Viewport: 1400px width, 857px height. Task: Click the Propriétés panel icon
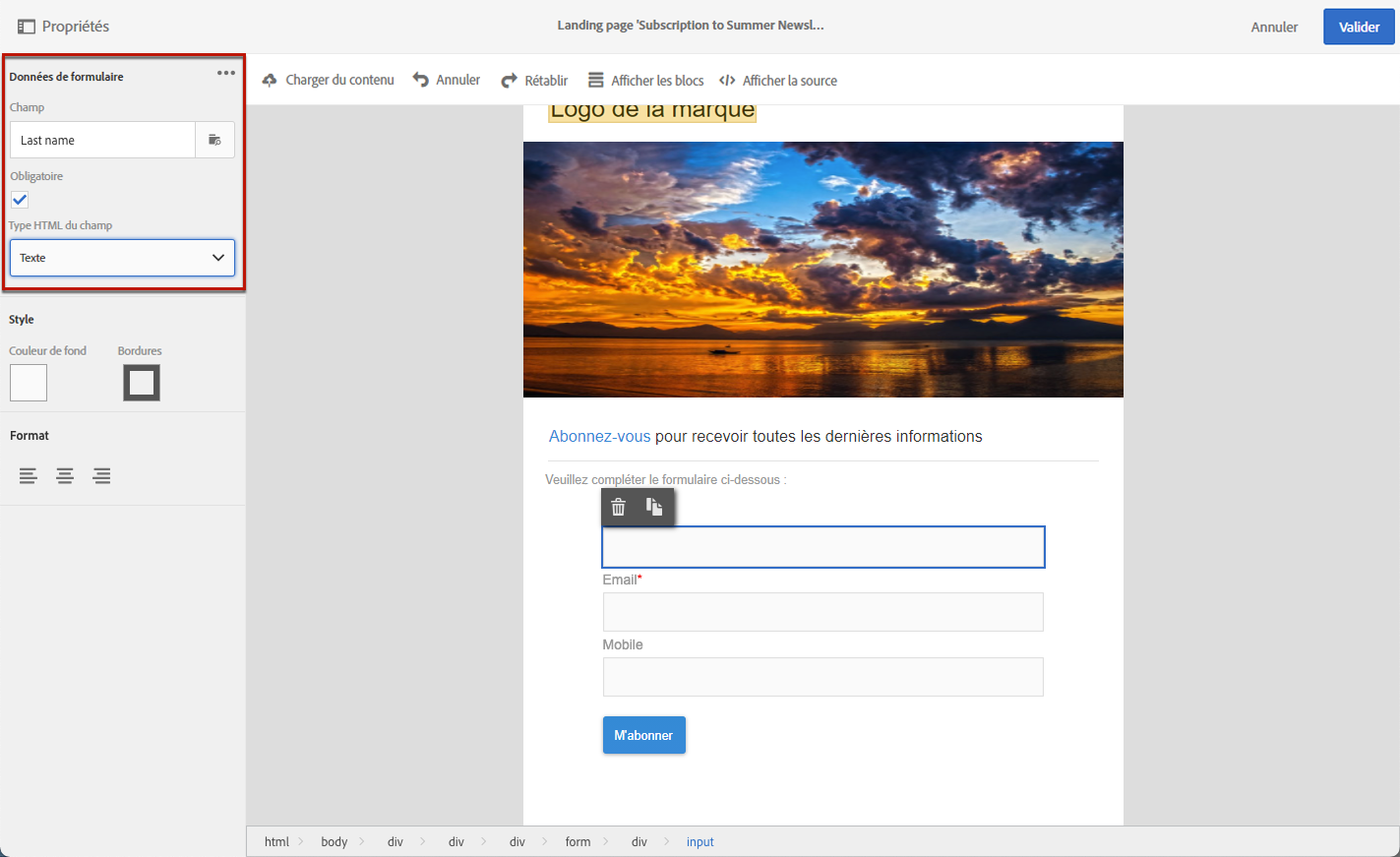27,27
